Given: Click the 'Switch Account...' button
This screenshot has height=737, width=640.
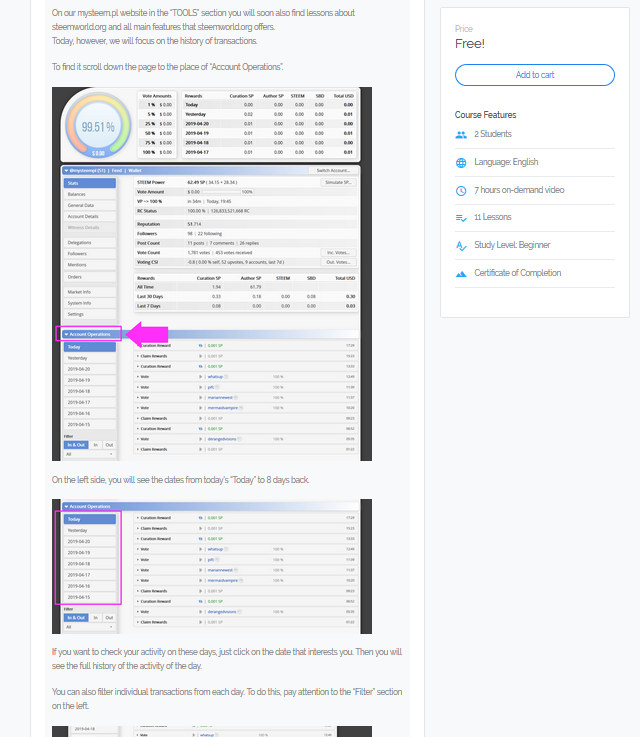Looking at the screenshot, I should [x=333, y=171].
